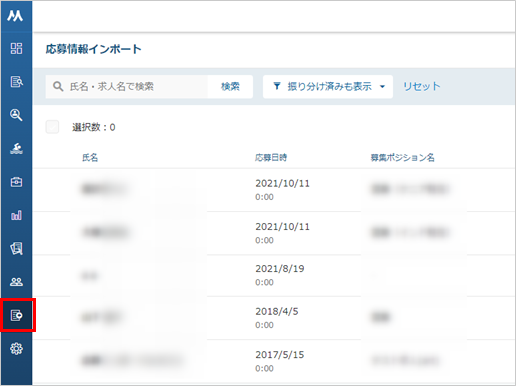
Task: Click the 選択数：0 label
Action: click(94, 127)
